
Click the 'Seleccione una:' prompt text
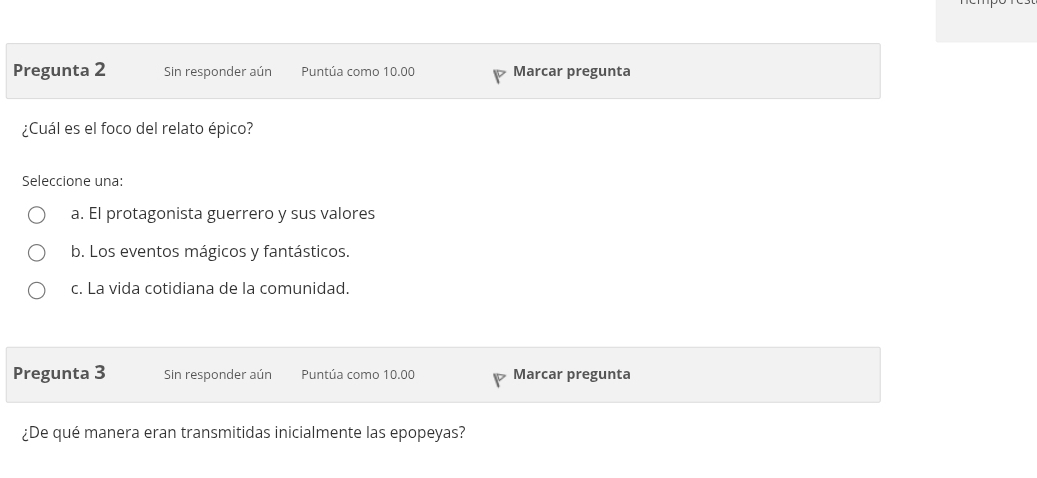click(73, 181)
